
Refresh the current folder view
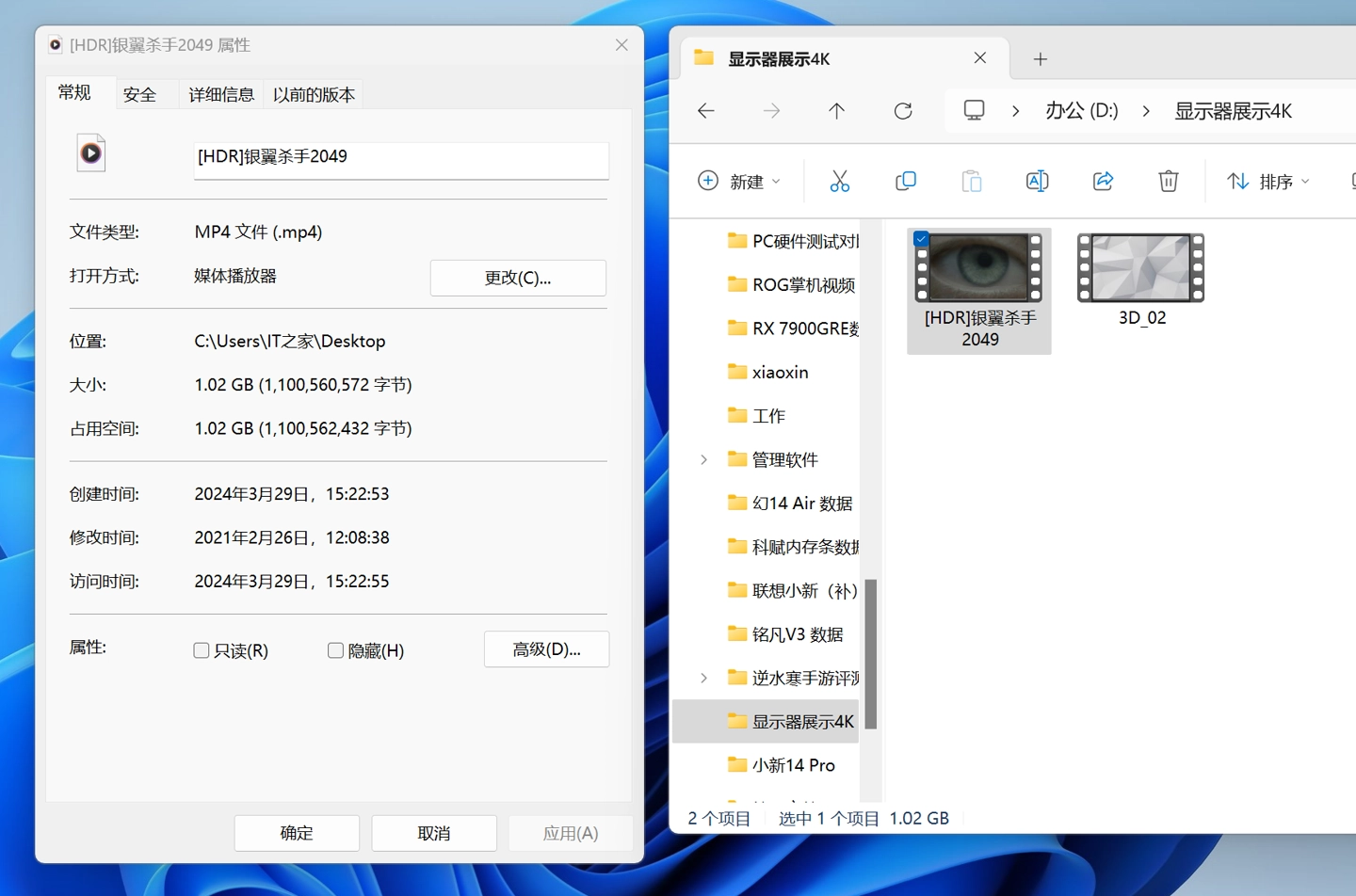point(902,111)
